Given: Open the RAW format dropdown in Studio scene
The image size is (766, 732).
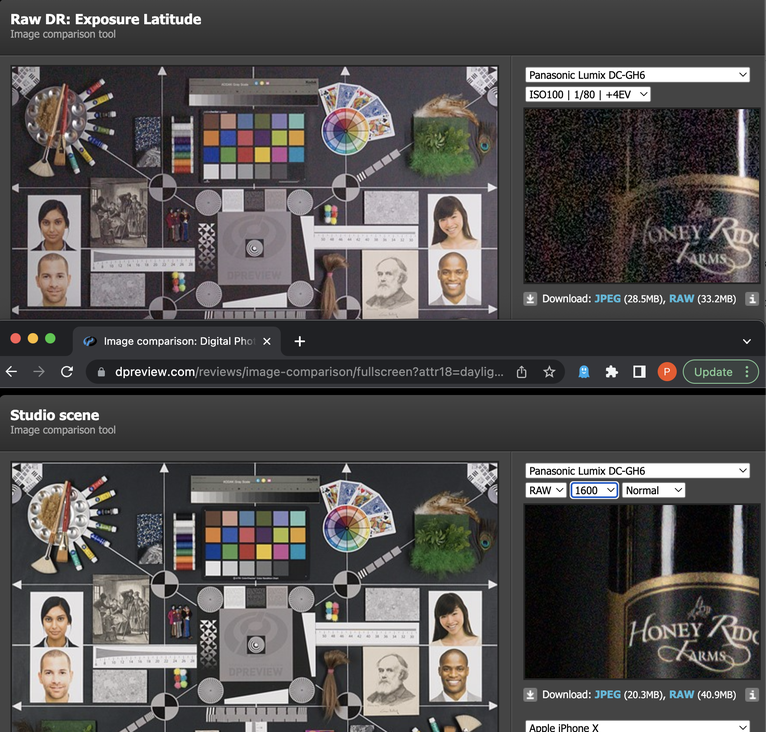Looking at the screenshot, I should coord(546,490).
